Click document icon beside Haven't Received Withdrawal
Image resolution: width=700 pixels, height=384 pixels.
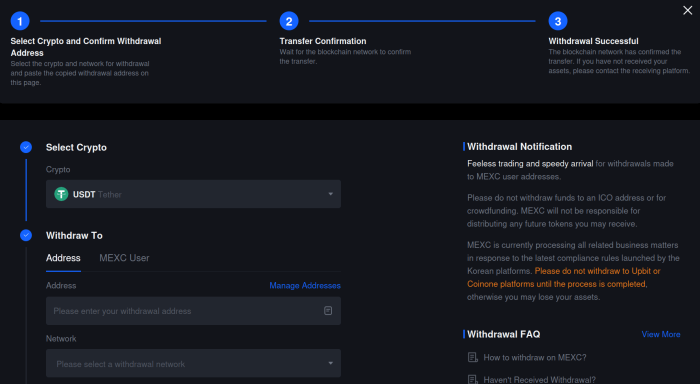[x=472, y=380]
